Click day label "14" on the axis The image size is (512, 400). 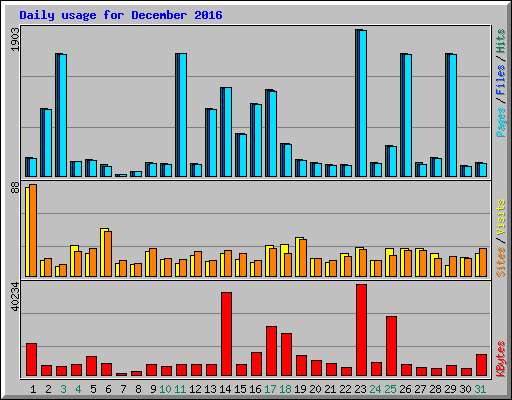point(225,389)
